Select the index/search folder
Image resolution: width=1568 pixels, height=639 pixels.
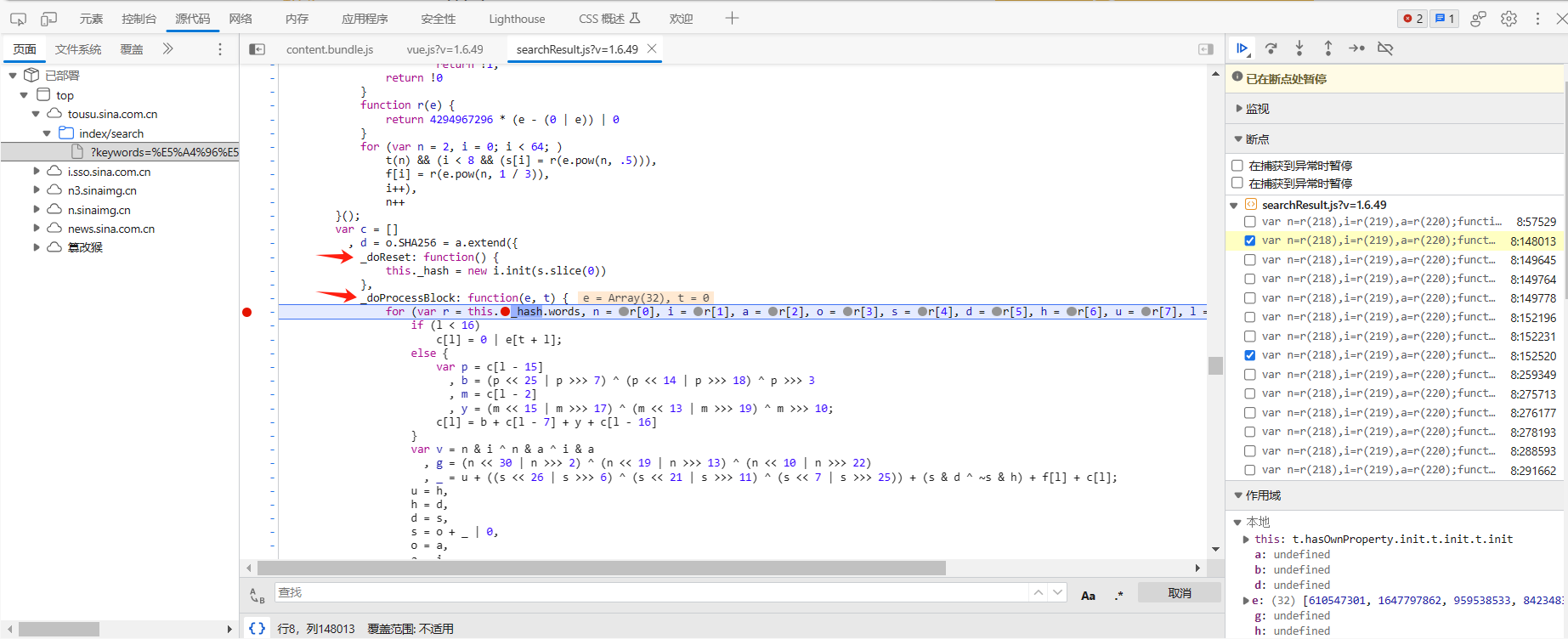coord(111,133)
